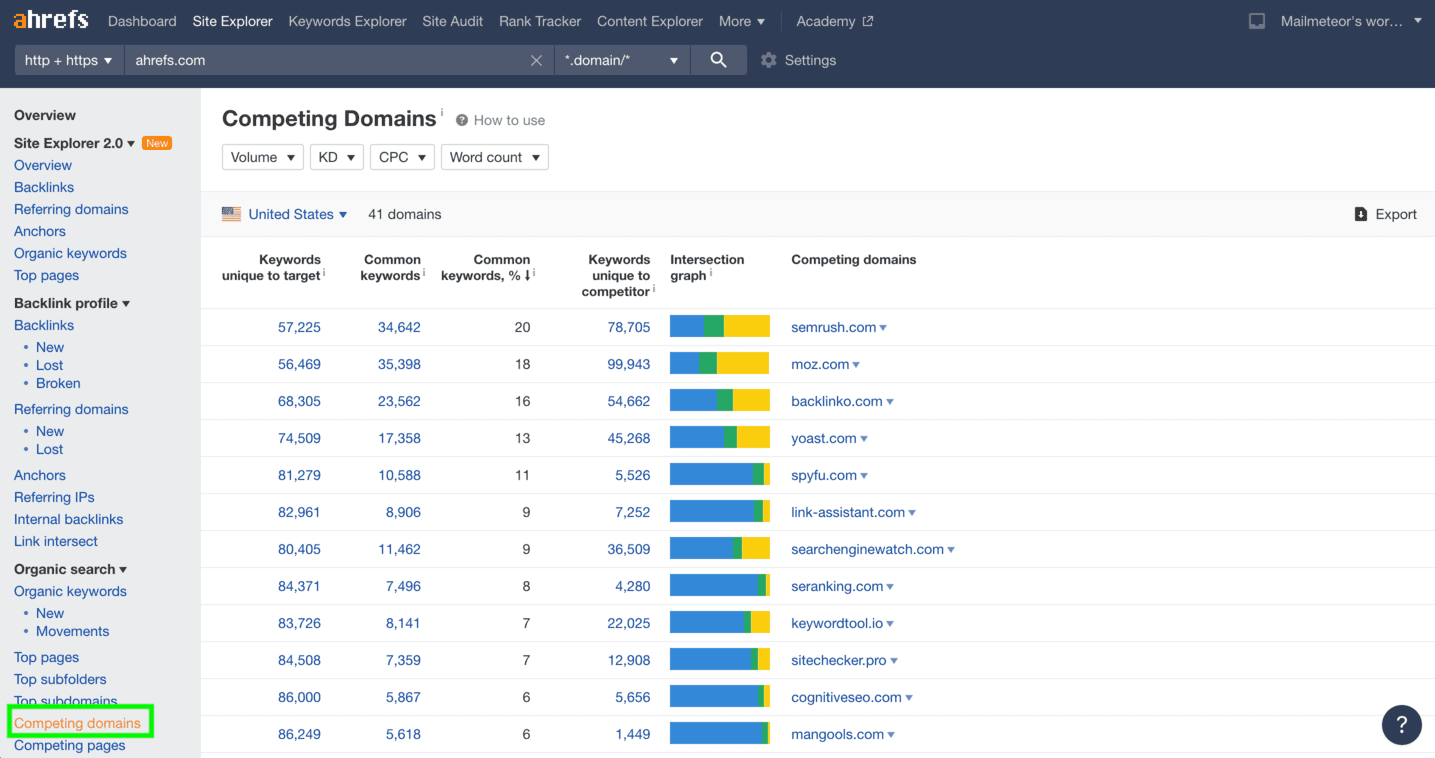Open the sidebar Overview heading
Image resolution: width=1435 pixels, height=758 pixels.
tap(45, 115)
